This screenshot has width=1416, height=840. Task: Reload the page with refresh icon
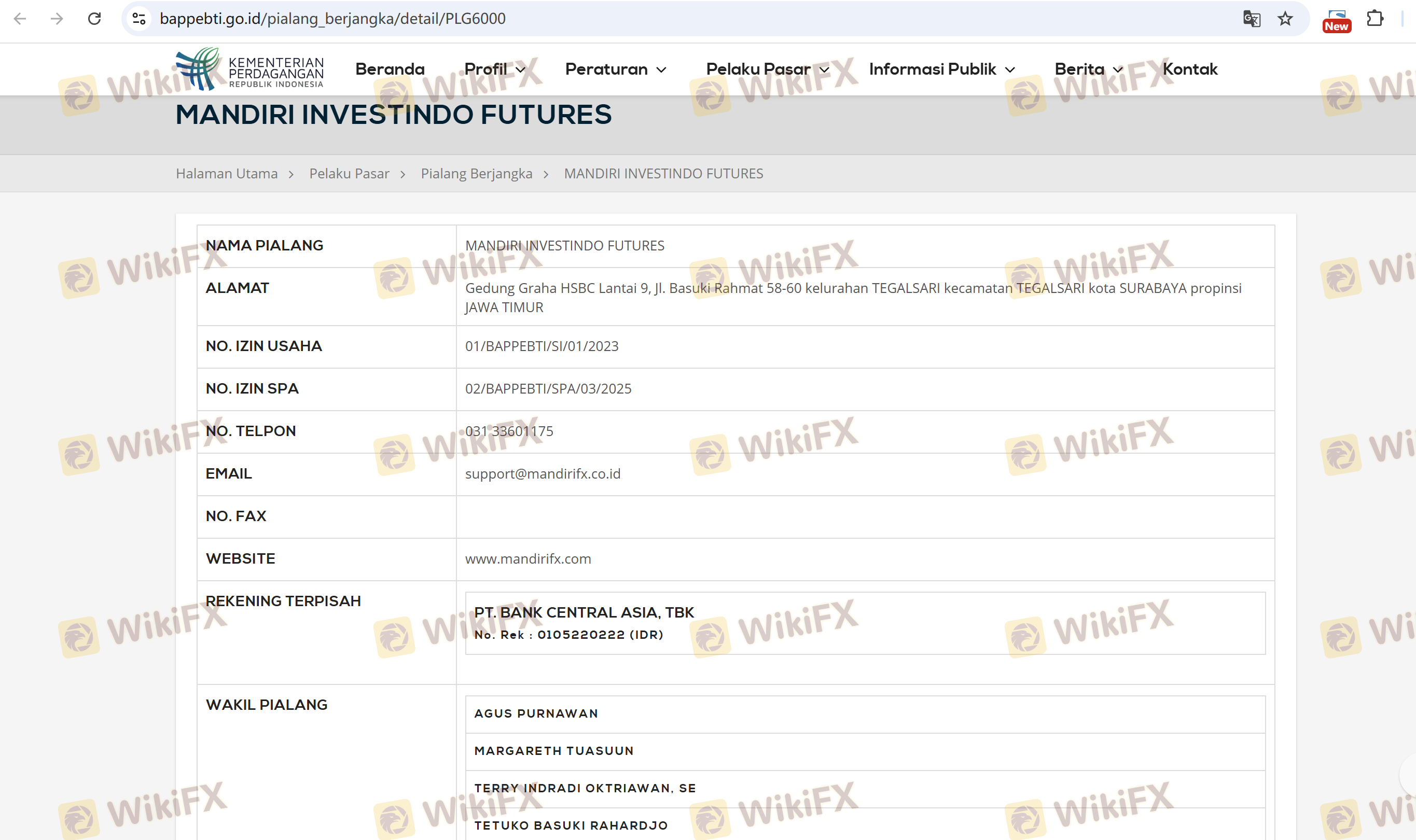coord(94,19)
